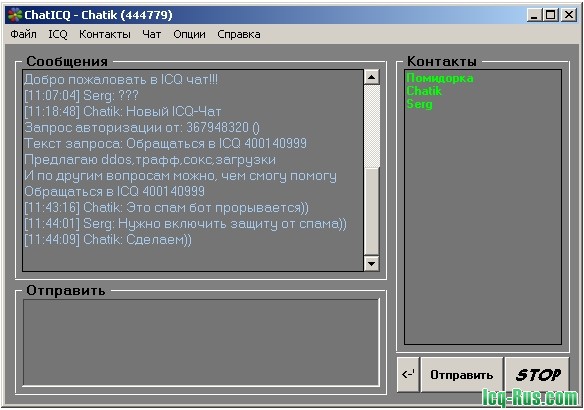Open the Справка menu
The width and height of the screenshot is (584, 410).
tap(239, 34)
